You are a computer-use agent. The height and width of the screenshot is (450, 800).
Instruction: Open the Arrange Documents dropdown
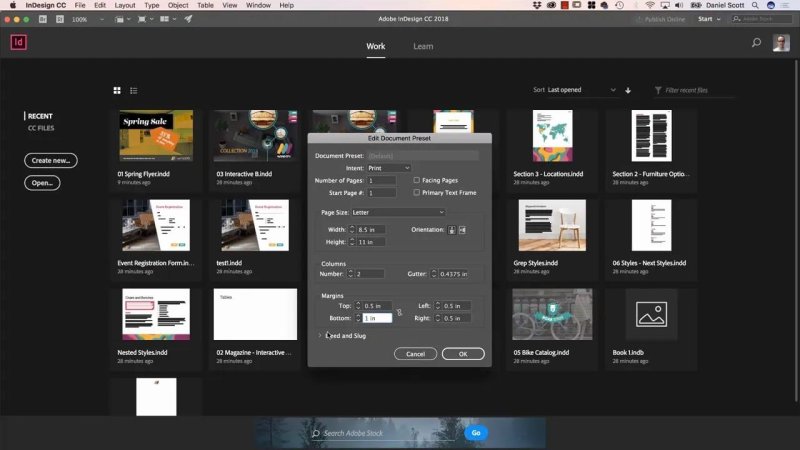click(x=168, y=19)
